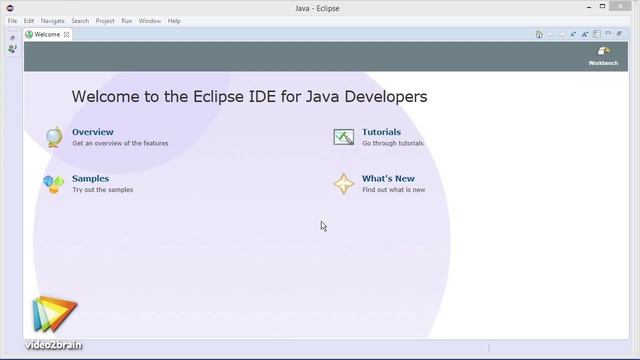Open the Search menu
The width and height of the screenshot is (640, 360).
point(80,21)
